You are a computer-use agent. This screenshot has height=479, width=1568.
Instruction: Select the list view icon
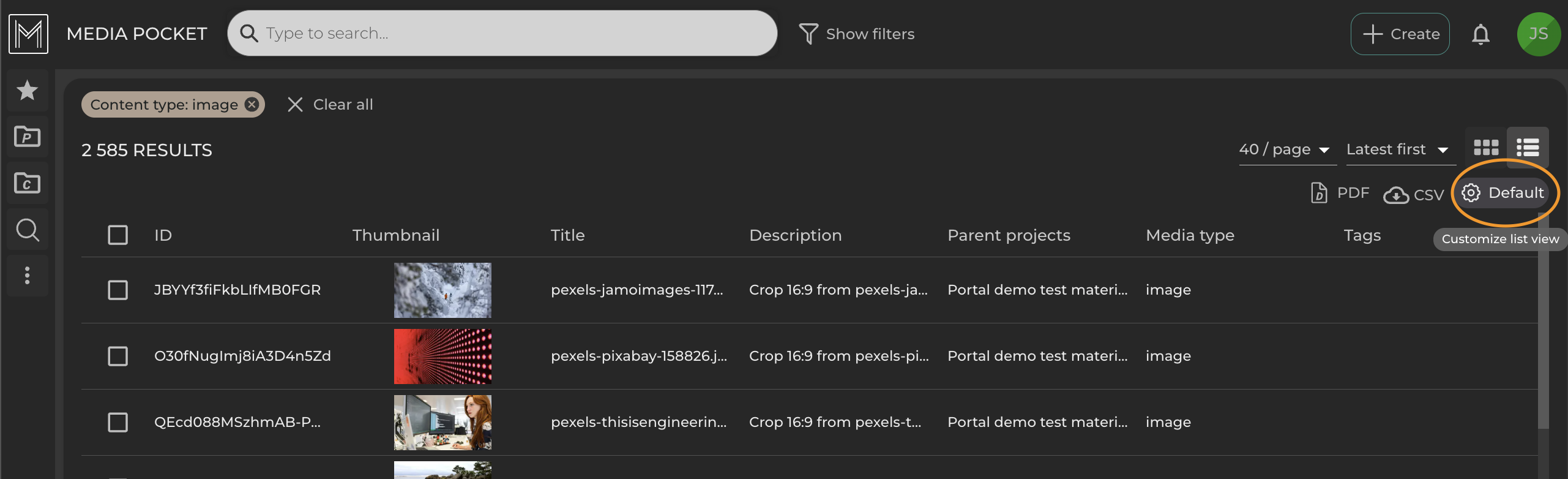tap(1527, 147)
